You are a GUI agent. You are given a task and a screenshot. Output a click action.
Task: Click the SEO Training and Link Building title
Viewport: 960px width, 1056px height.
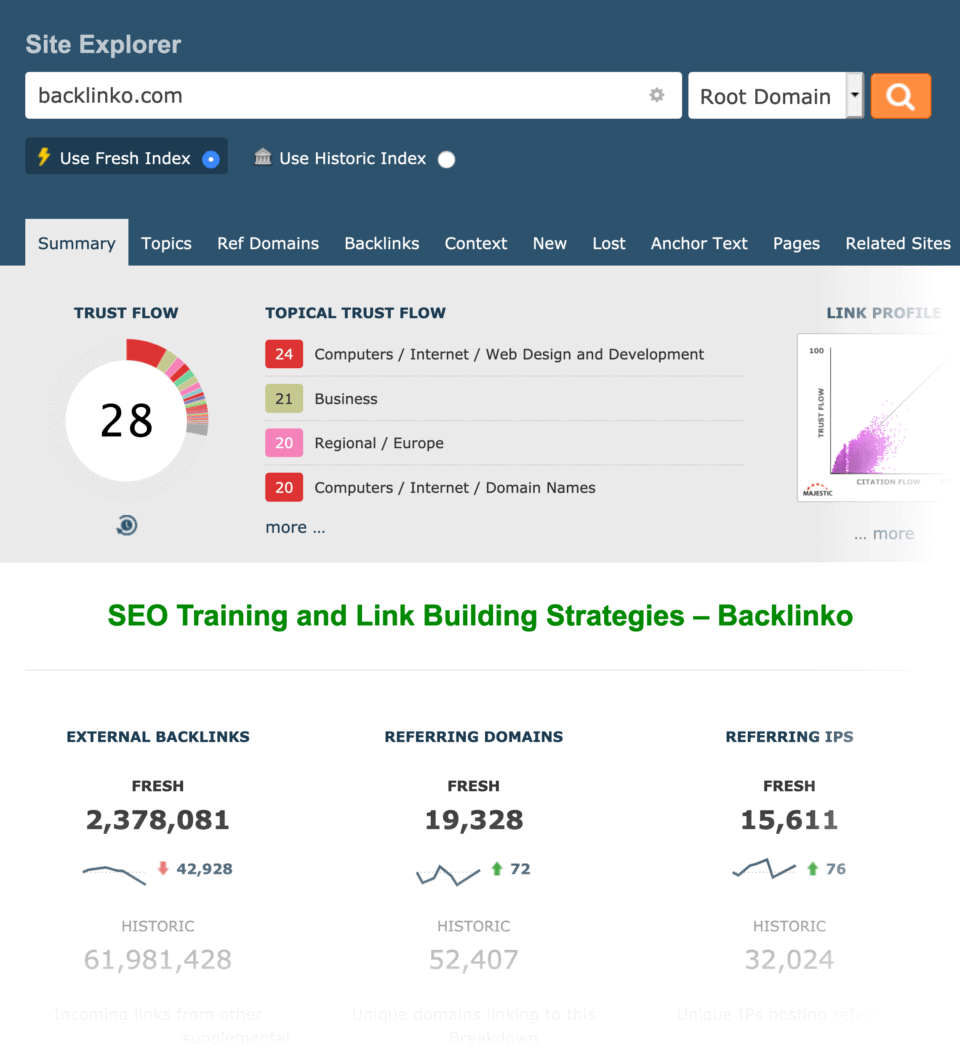pyautogui.click(x=480, y=616)
